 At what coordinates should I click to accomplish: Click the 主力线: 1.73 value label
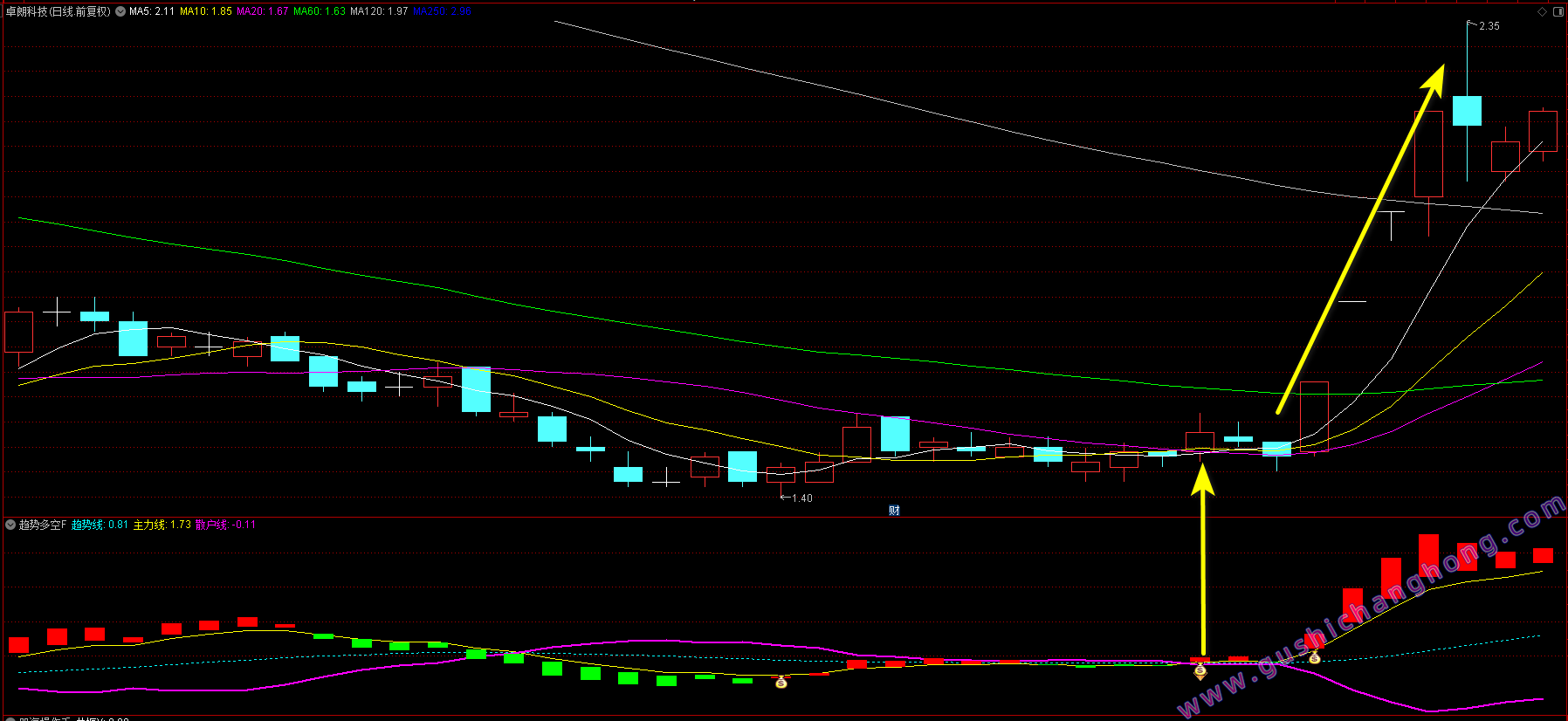pyautogui.click(x=162, y=525)
